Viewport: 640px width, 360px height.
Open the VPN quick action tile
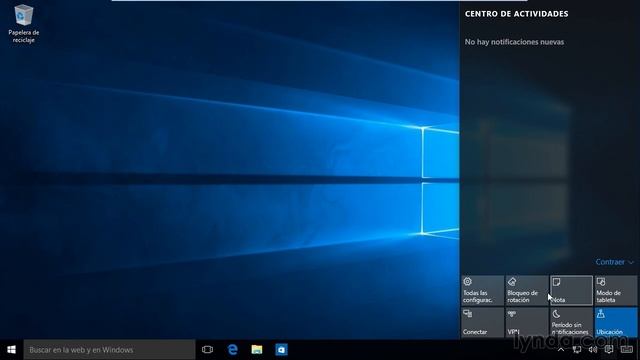click(527, 322)
